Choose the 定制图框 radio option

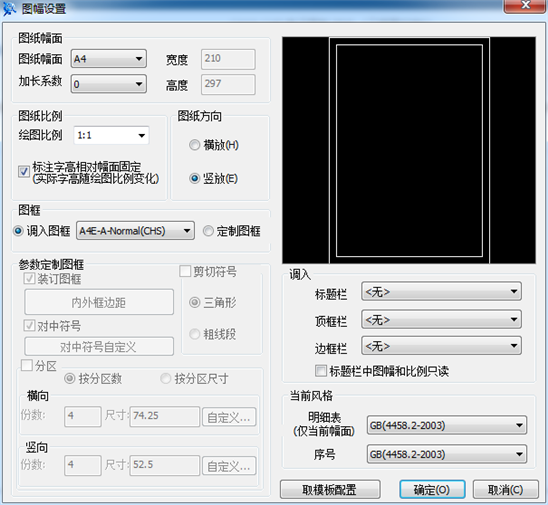pyautogui.click(x=208, y=231)
